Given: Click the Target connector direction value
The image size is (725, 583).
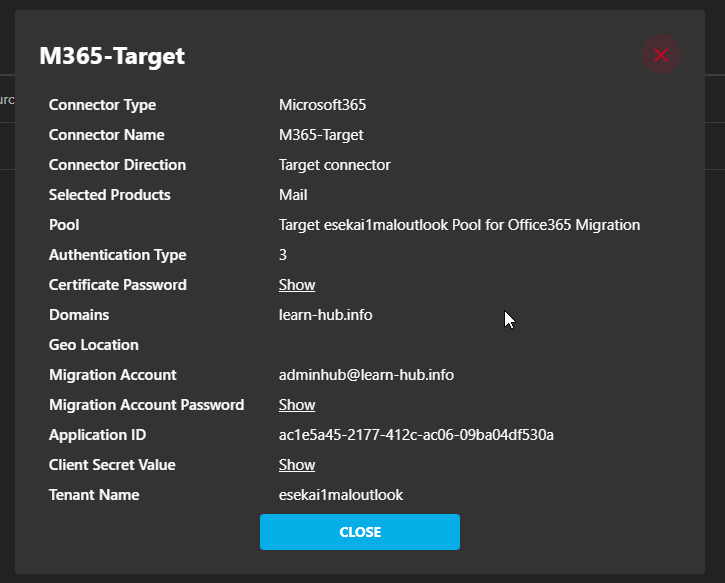Looking at the screenshot, I should tap(334, 165).
